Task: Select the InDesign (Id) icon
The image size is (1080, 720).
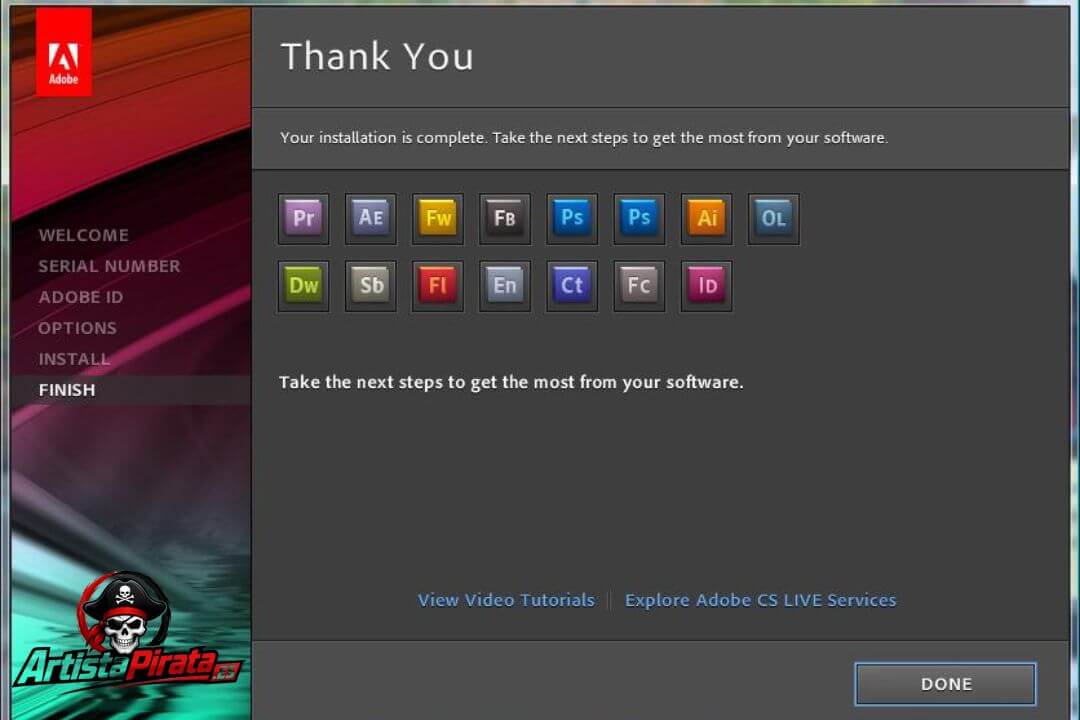Action: coord(707,286)
